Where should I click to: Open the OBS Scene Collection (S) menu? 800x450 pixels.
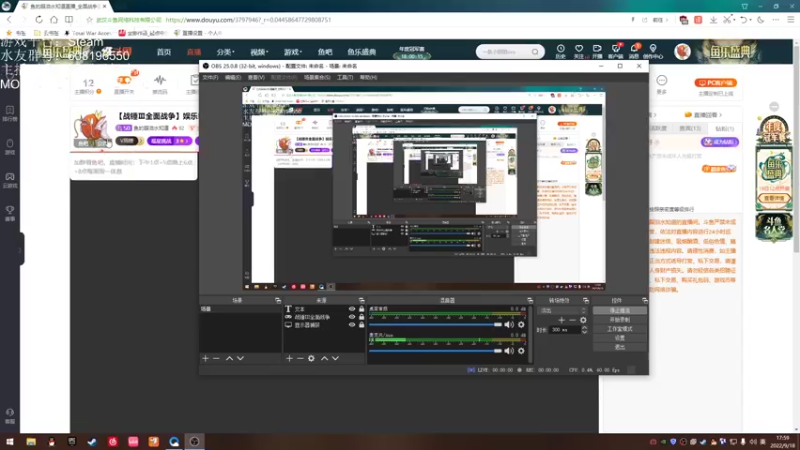tap(317, 78)
